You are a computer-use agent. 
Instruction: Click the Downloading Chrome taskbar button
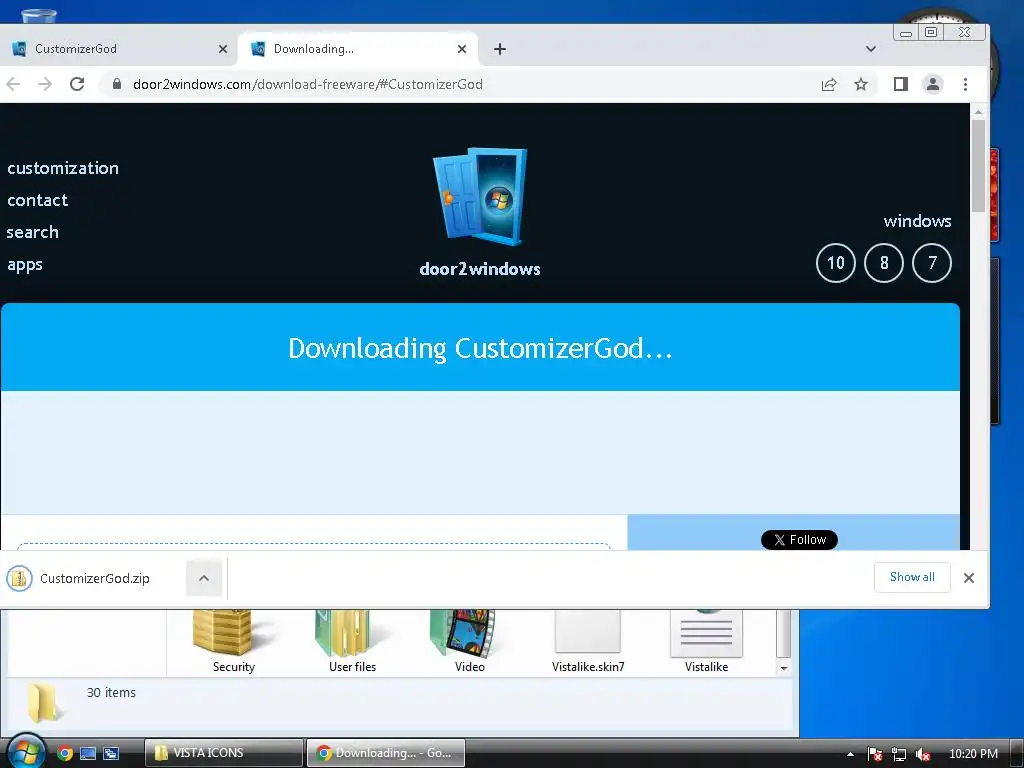point(386,753)
